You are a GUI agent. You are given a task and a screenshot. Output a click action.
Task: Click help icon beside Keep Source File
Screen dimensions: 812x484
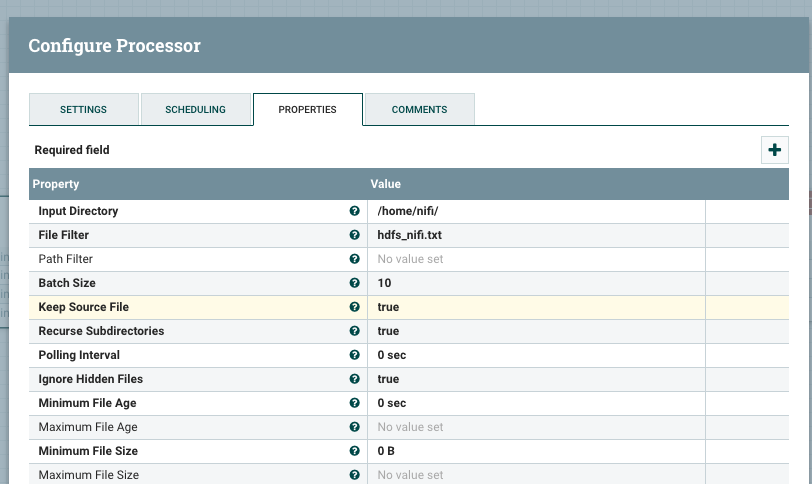pyautogui.click(x=354, y=307)
